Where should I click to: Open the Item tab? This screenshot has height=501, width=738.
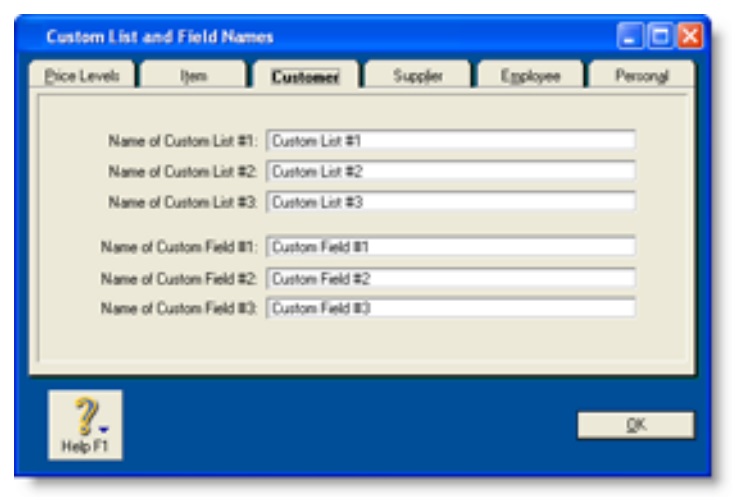(x=193, y=77)
